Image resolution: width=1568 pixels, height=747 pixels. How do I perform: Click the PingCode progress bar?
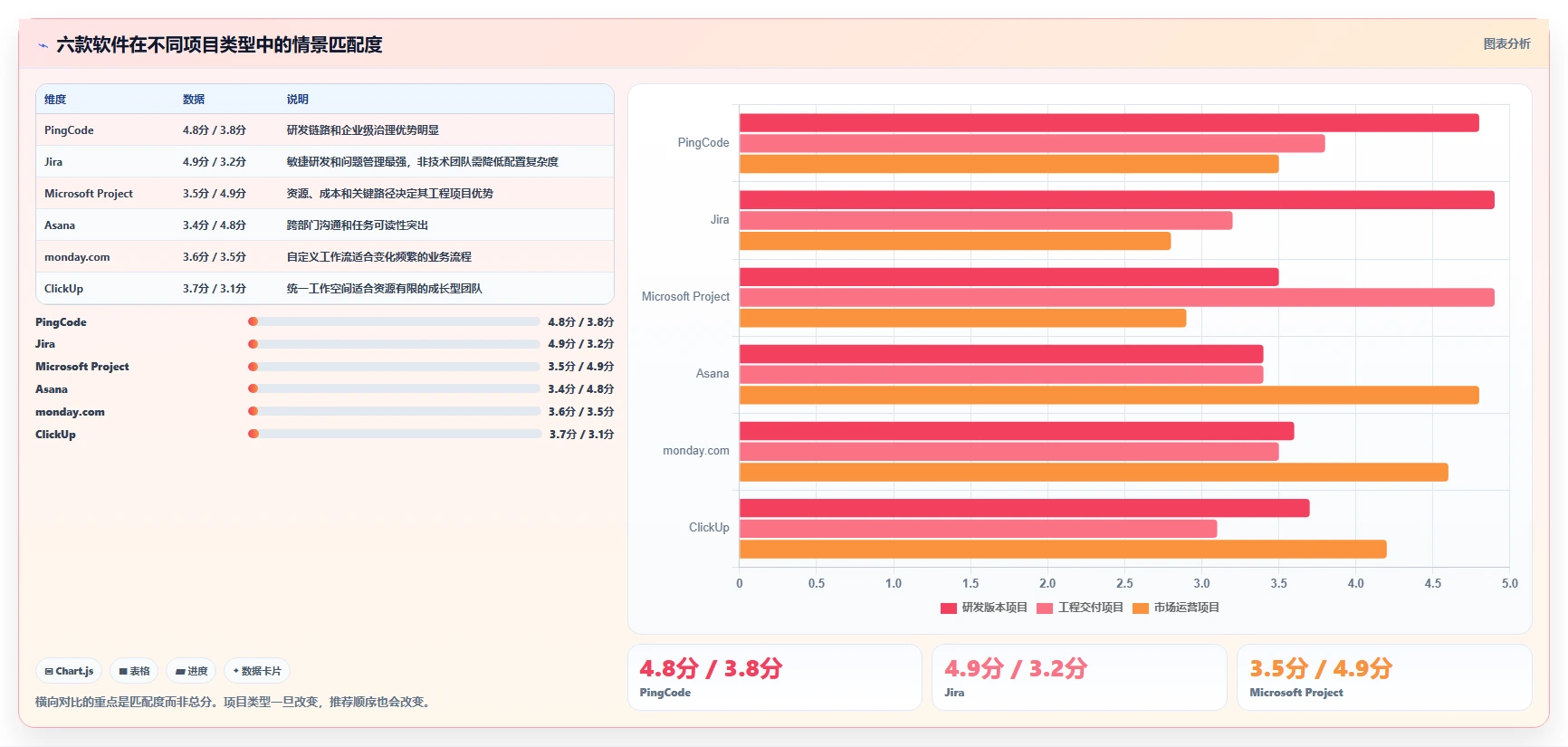(394, 321)
